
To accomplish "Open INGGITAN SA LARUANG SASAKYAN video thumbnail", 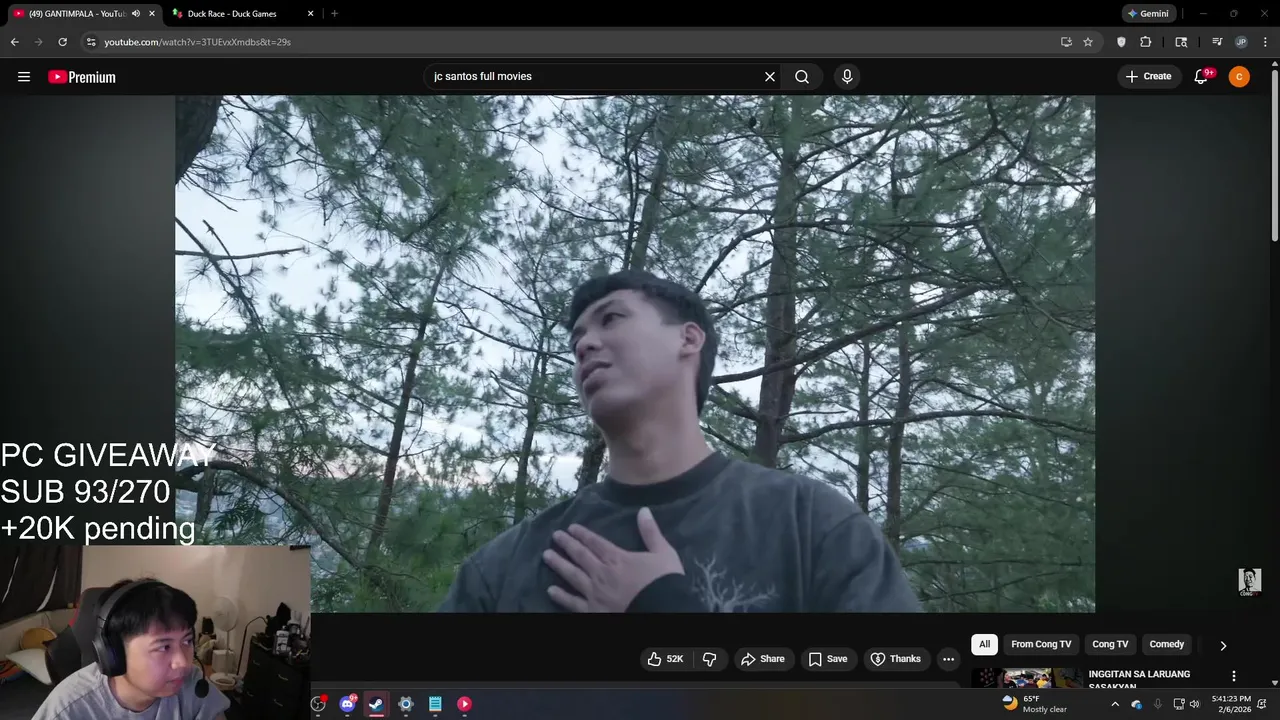I will point(1027,678).
